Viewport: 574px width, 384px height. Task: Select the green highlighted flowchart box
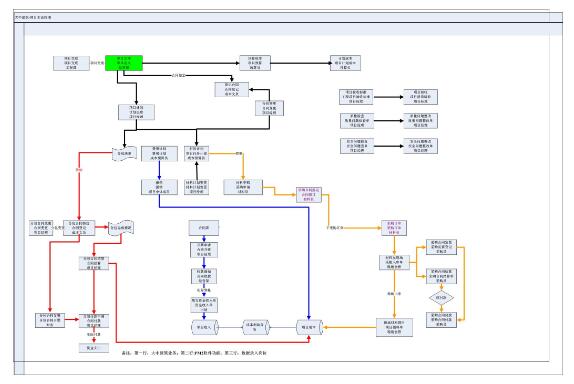click(124, 63)
